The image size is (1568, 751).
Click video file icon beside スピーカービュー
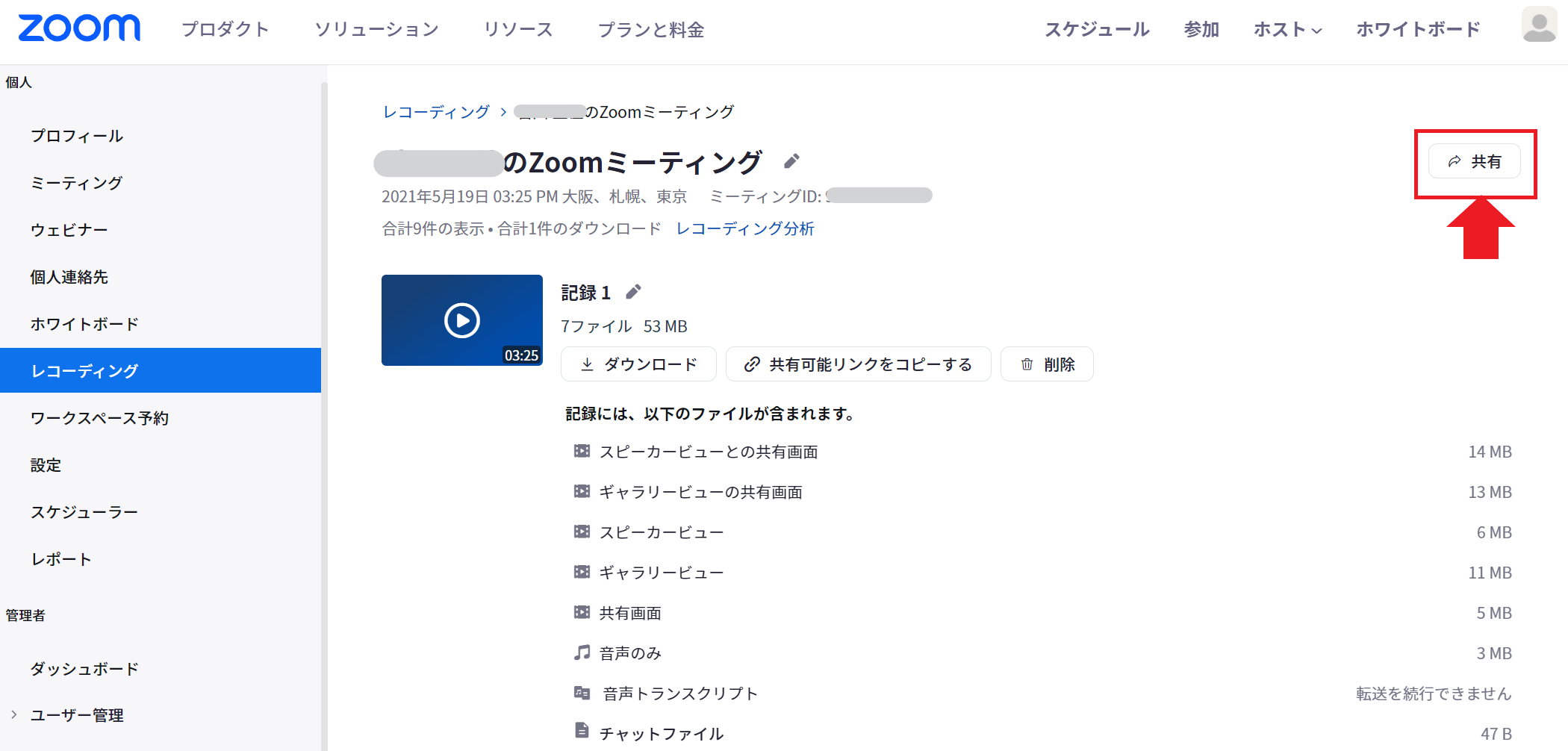[x=582, y=532]
